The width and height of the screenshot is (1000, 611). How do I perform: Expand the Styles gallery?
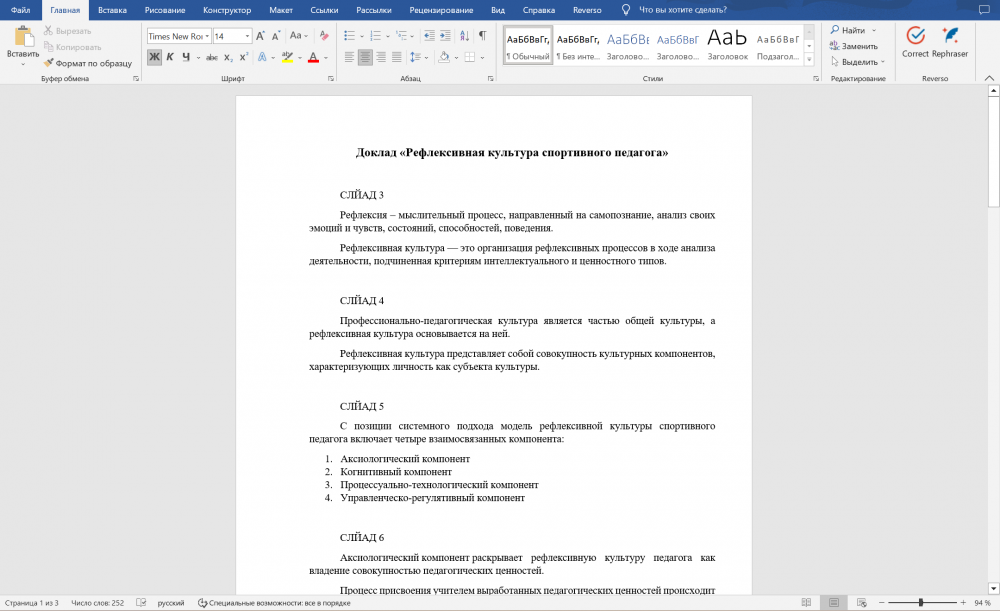pyautogui.click(x=809, y=59)
